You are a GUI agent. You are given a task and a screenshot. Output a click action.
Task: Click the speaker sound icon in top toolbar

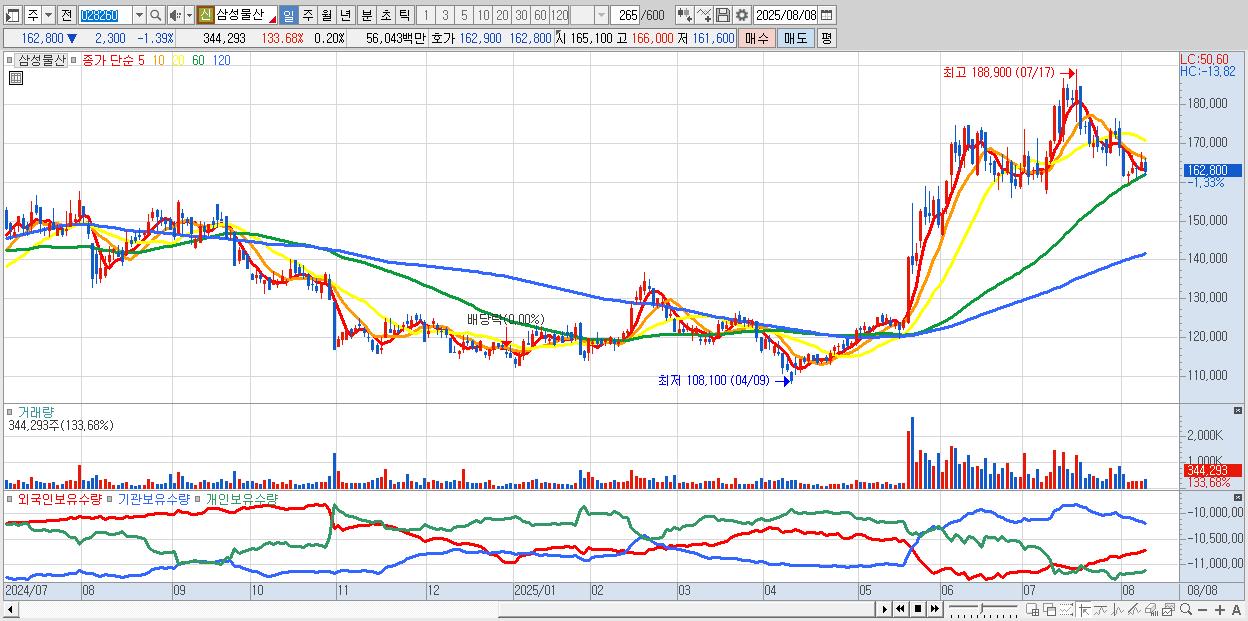point(175,15)
